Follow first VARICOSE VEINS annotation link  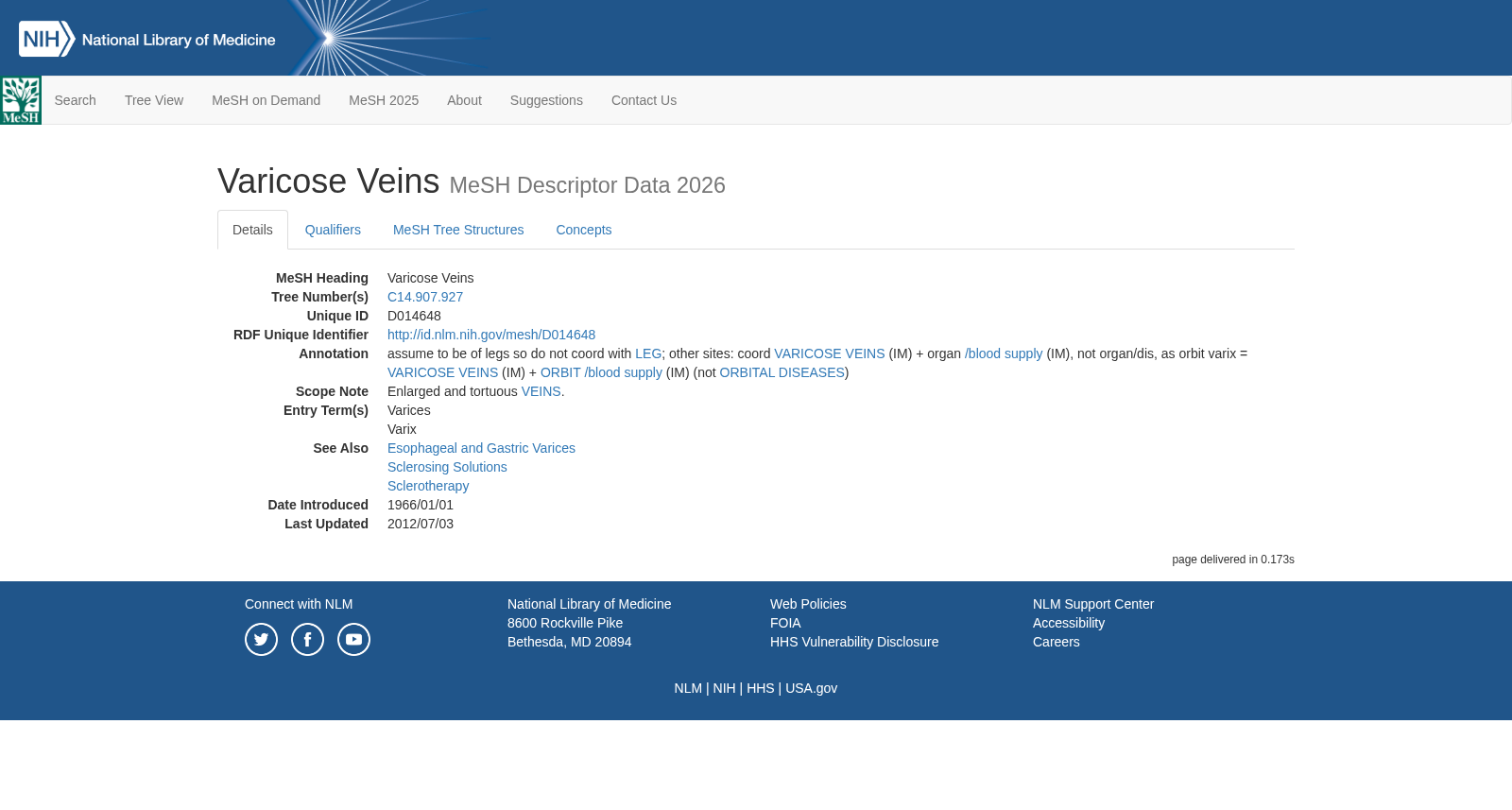pyautogui.click(x=830, y=353)
